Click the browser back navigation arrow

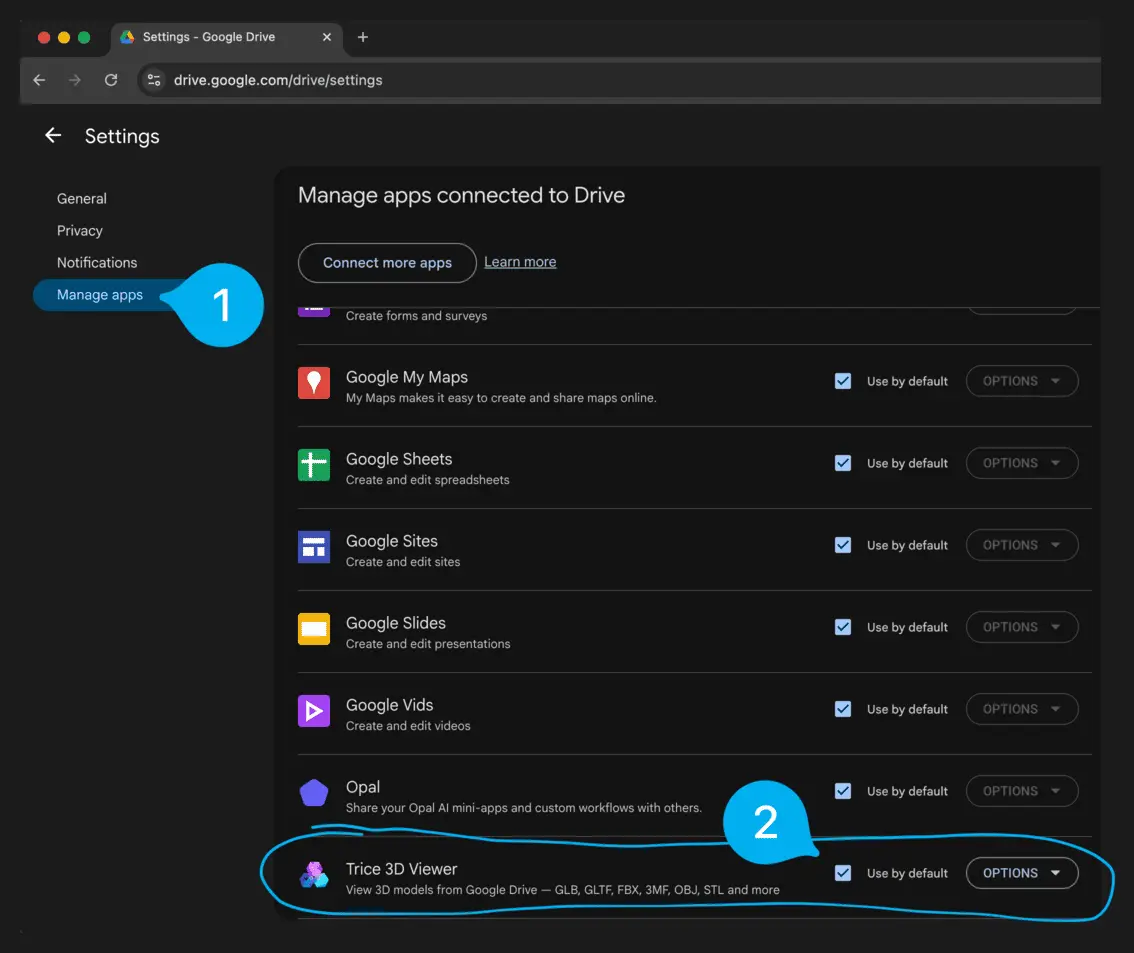click(x=39, y=80)
